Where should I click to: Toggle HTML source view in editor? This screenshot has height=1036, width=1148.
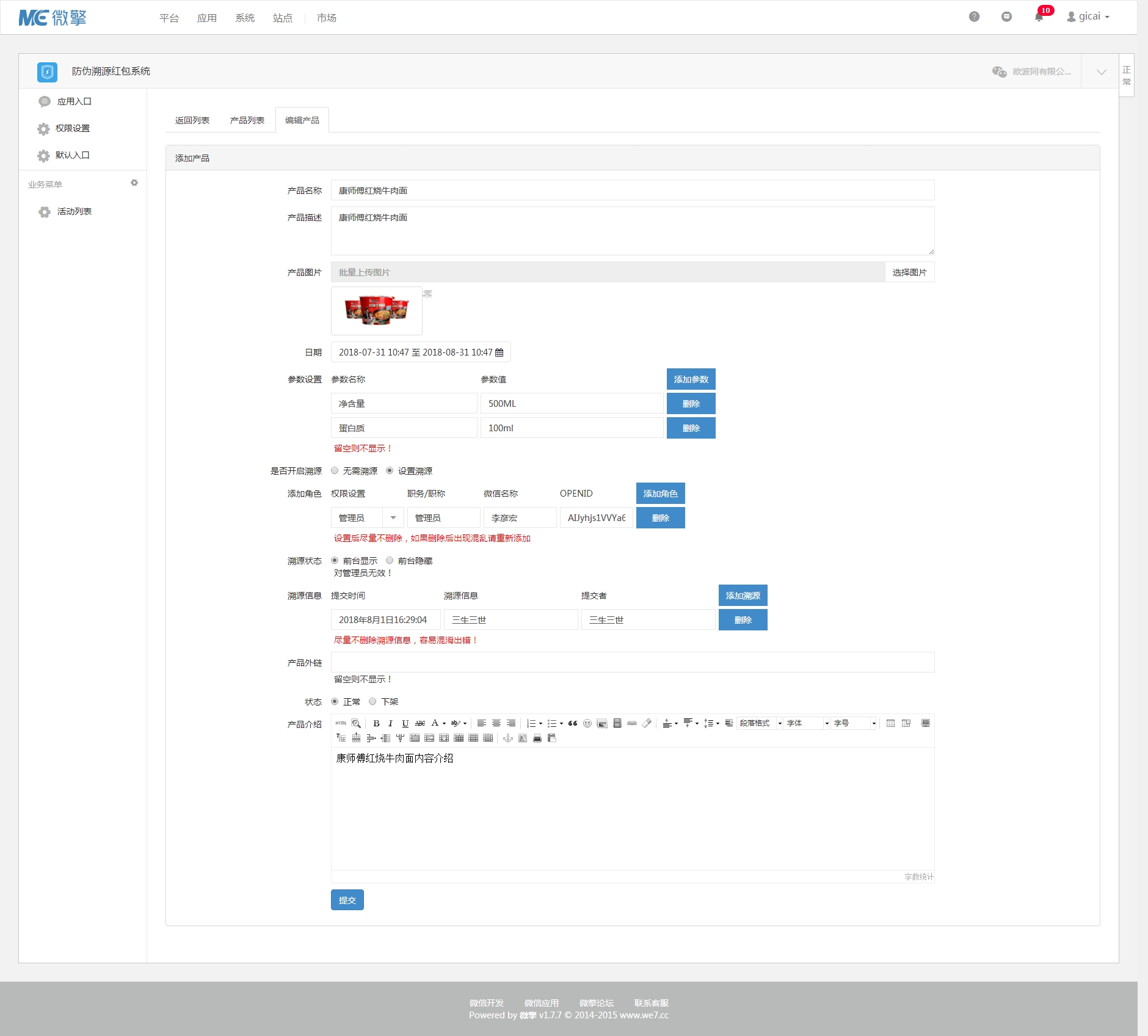pyautogui.click(x=341, y=723)
